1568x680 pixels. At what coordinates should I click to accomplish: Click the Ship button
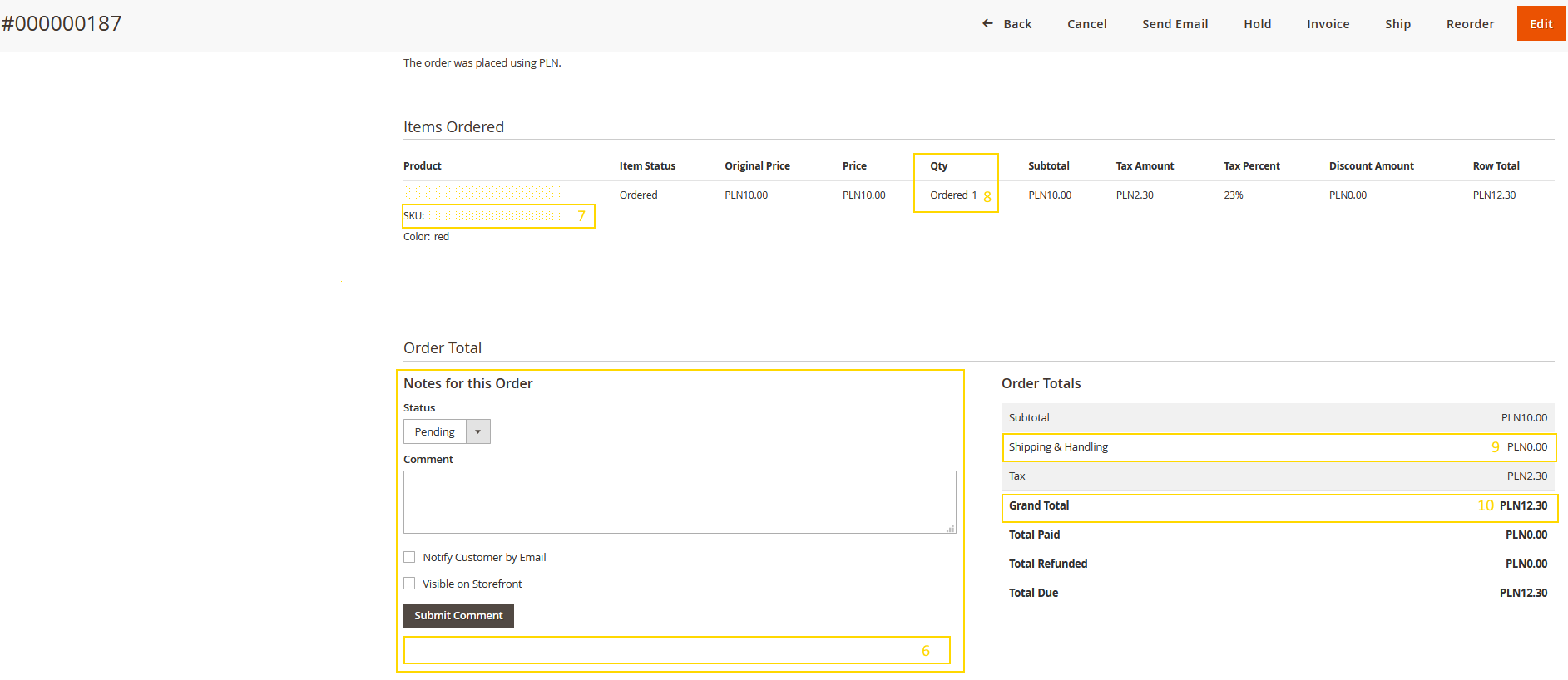[x=1397, y=24]
